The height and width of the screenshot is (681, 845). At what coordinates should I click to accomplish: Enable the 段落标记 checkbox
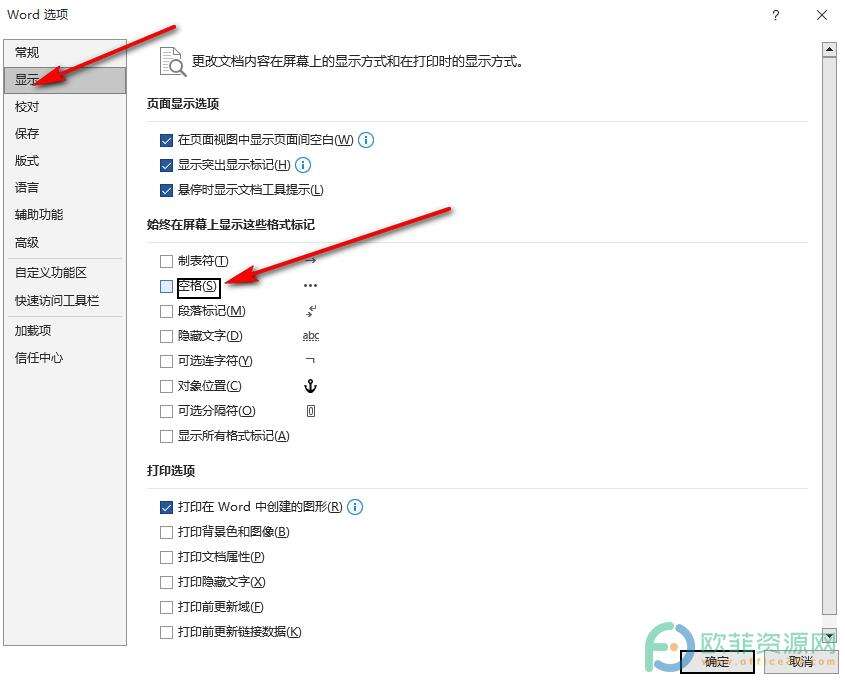point(167,311)
